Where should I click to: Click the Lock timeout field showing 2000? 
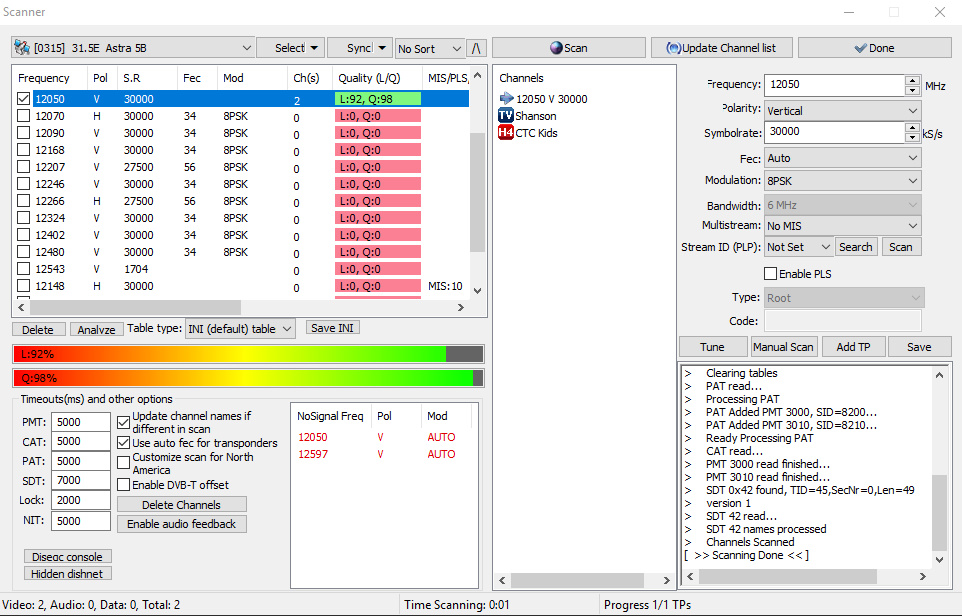[x=81, y=499]
